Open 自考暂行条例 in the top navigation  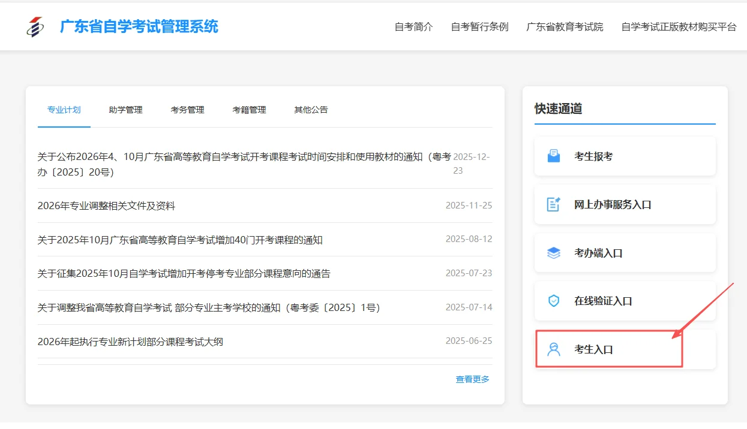(x=479, y=27)
